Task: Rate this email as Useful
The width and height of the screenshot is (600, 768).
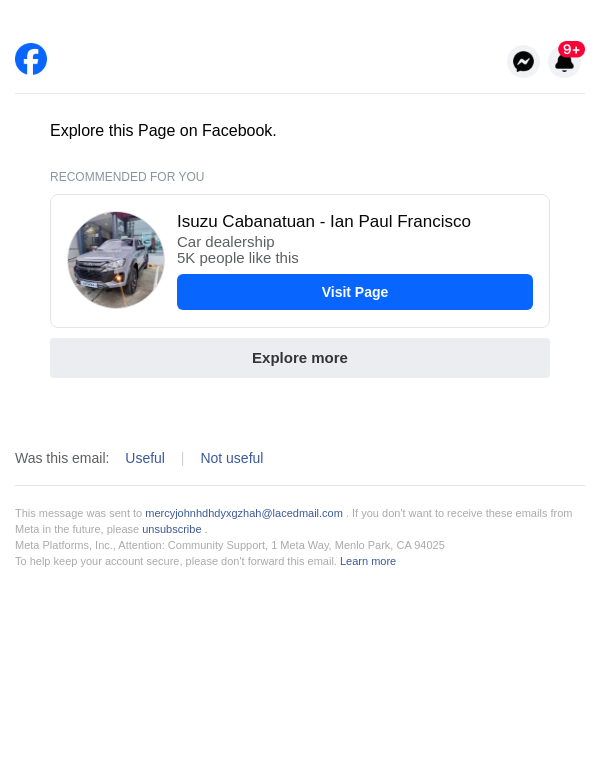Action: pos(145,458)
